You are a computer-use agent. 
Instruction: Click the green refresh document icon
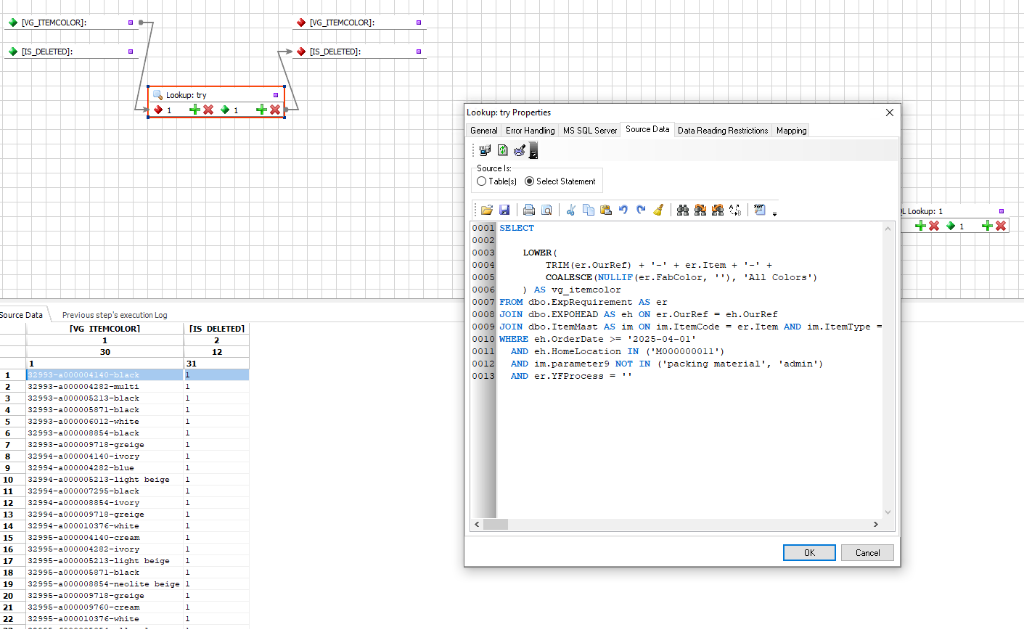click(502, 151)
